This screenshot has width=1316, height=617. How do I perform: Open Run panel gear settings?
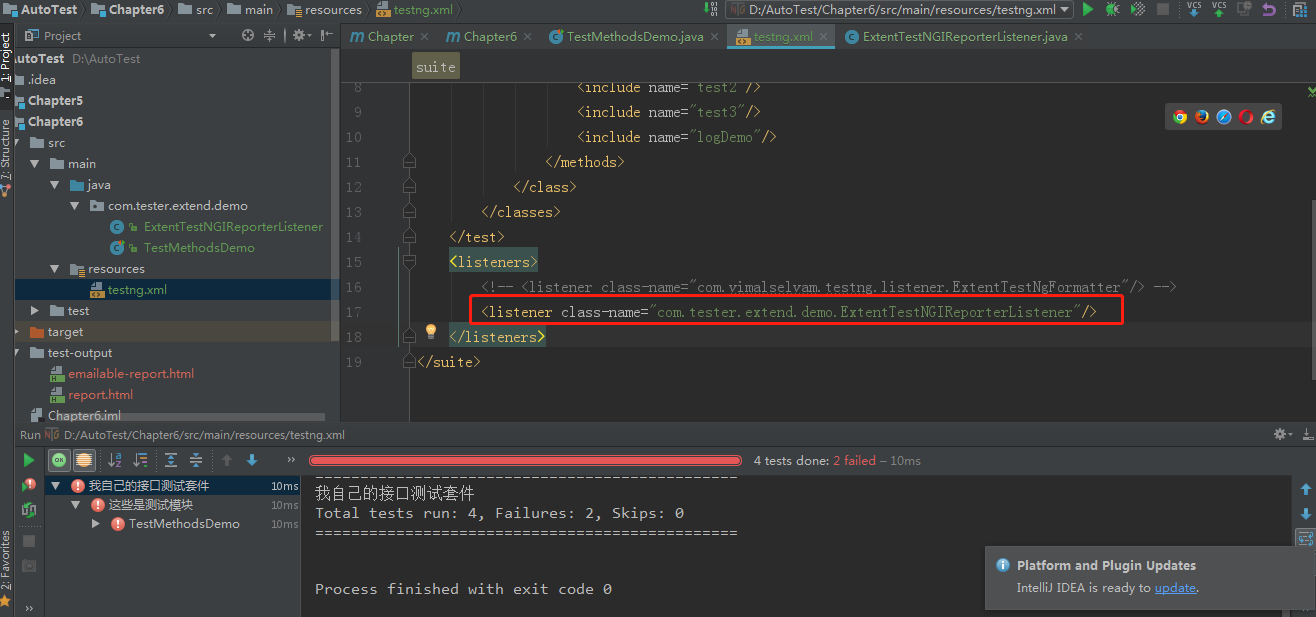(1282, 434)
